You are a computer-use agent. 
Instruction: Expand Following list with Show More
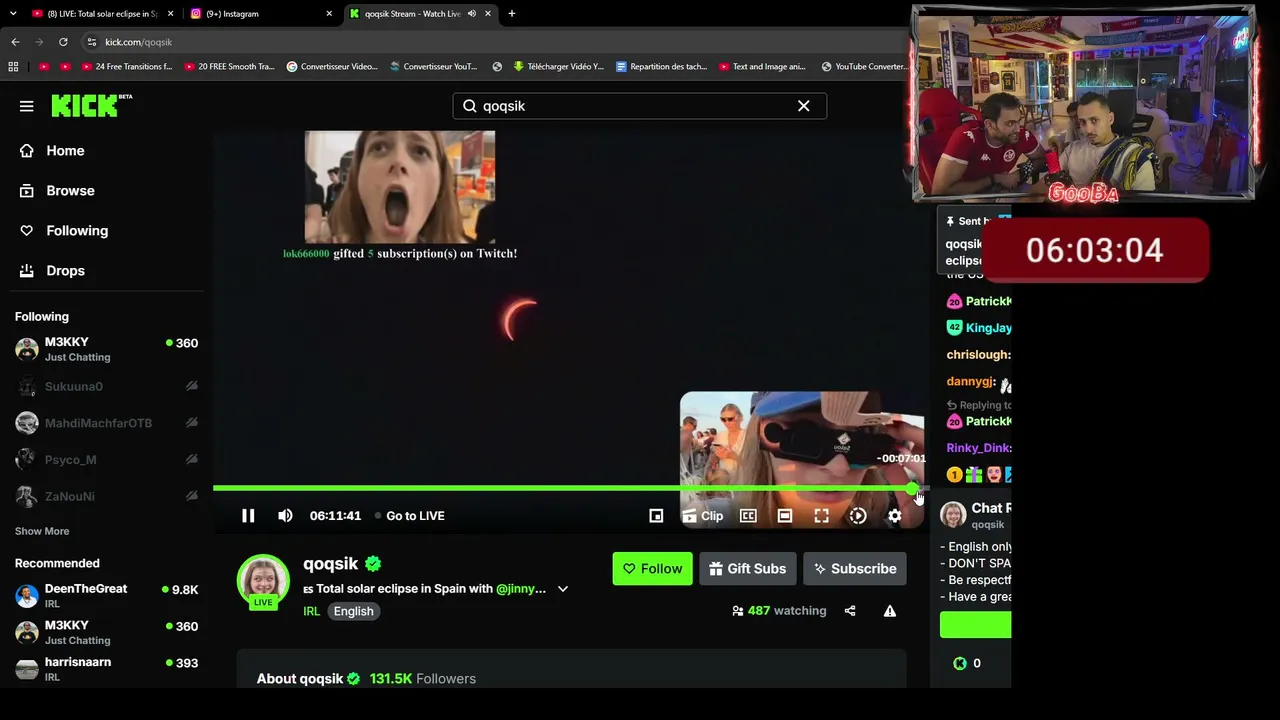pos(42,531)
